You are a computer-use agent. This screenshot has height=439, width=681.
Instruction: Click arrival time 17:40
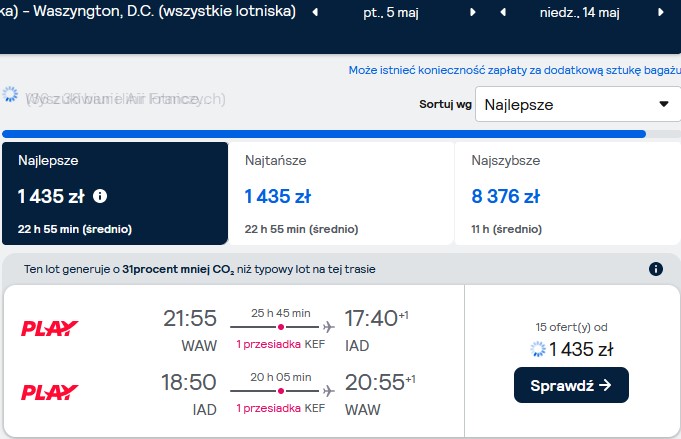[x=371, y=318]
